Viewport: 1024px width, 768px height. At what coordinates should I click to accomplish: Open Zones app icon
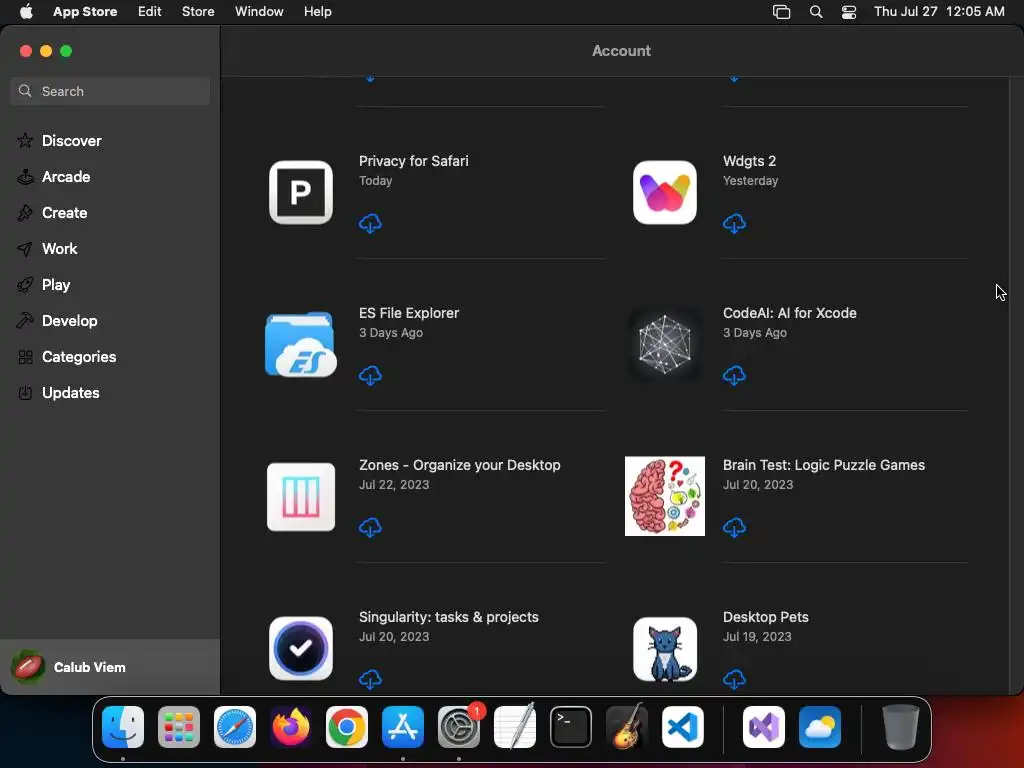(300, 496)
